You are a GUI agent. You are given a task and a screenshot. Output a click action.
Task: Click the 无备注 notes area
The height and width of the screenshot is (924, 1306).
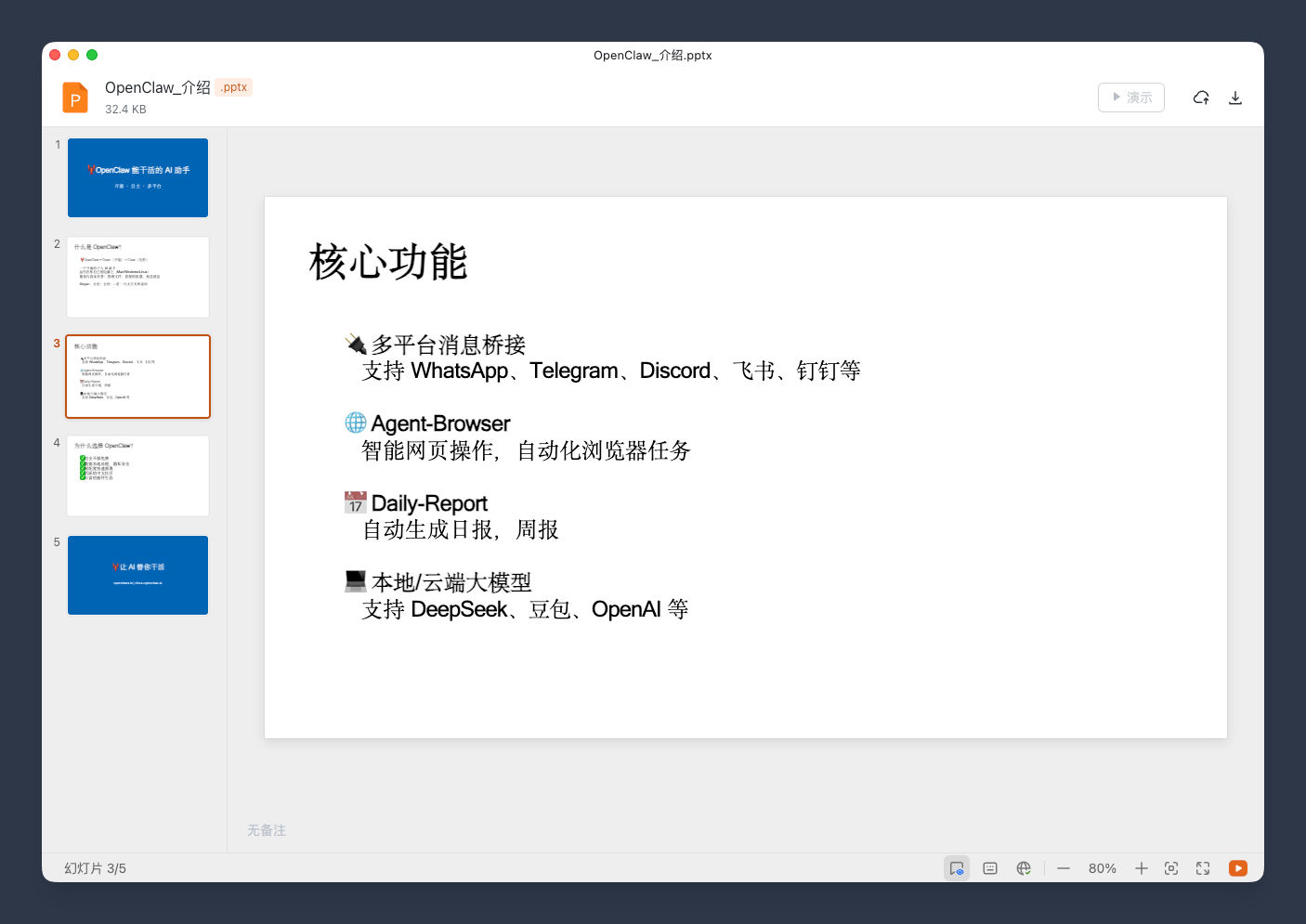[267, 830]
